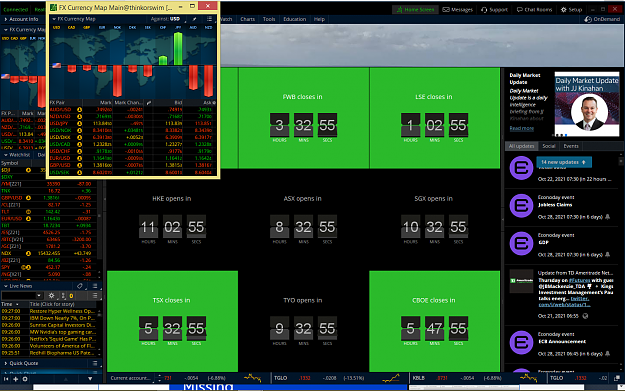The width and height of the screenshot is (625, 391).
Task: Open the sidebar gadget settings icon
Action: point(25,379)
